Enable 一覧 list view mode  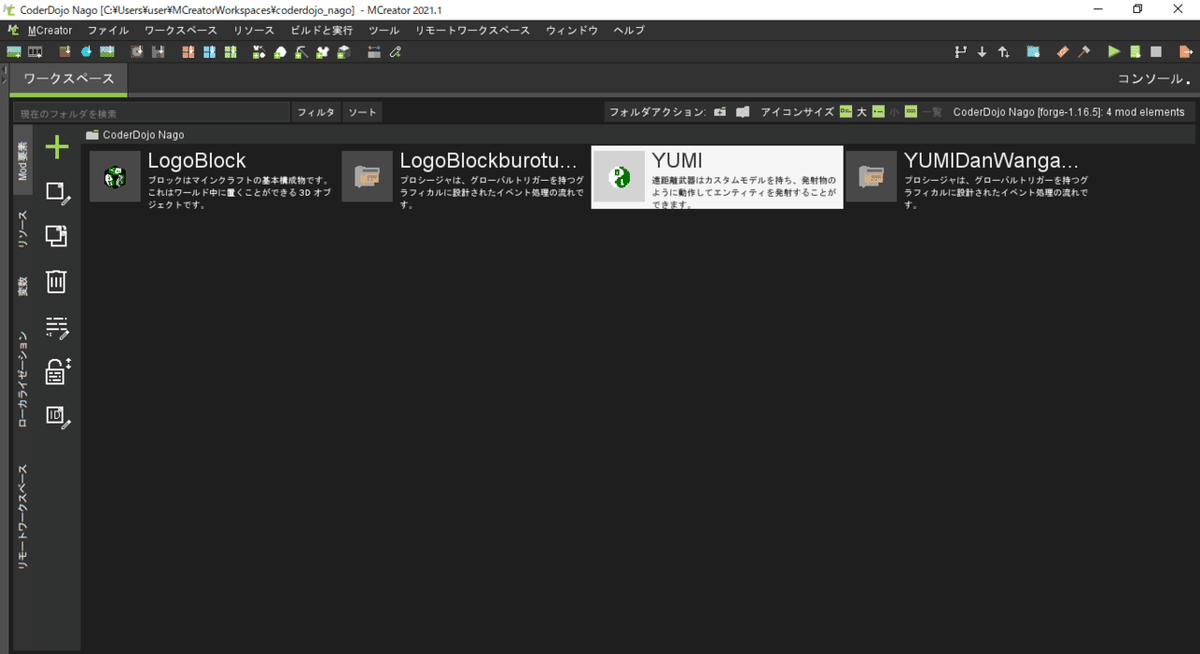(x=921, y=112)
